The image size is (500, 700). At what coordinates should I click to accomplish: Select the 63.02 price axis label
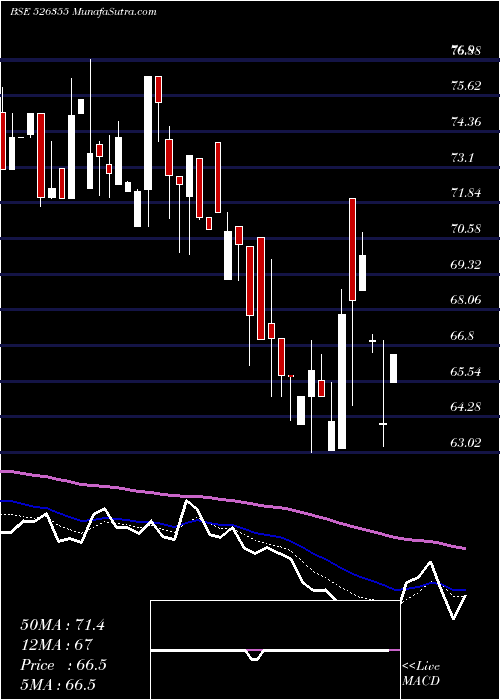tap(466, 442)
